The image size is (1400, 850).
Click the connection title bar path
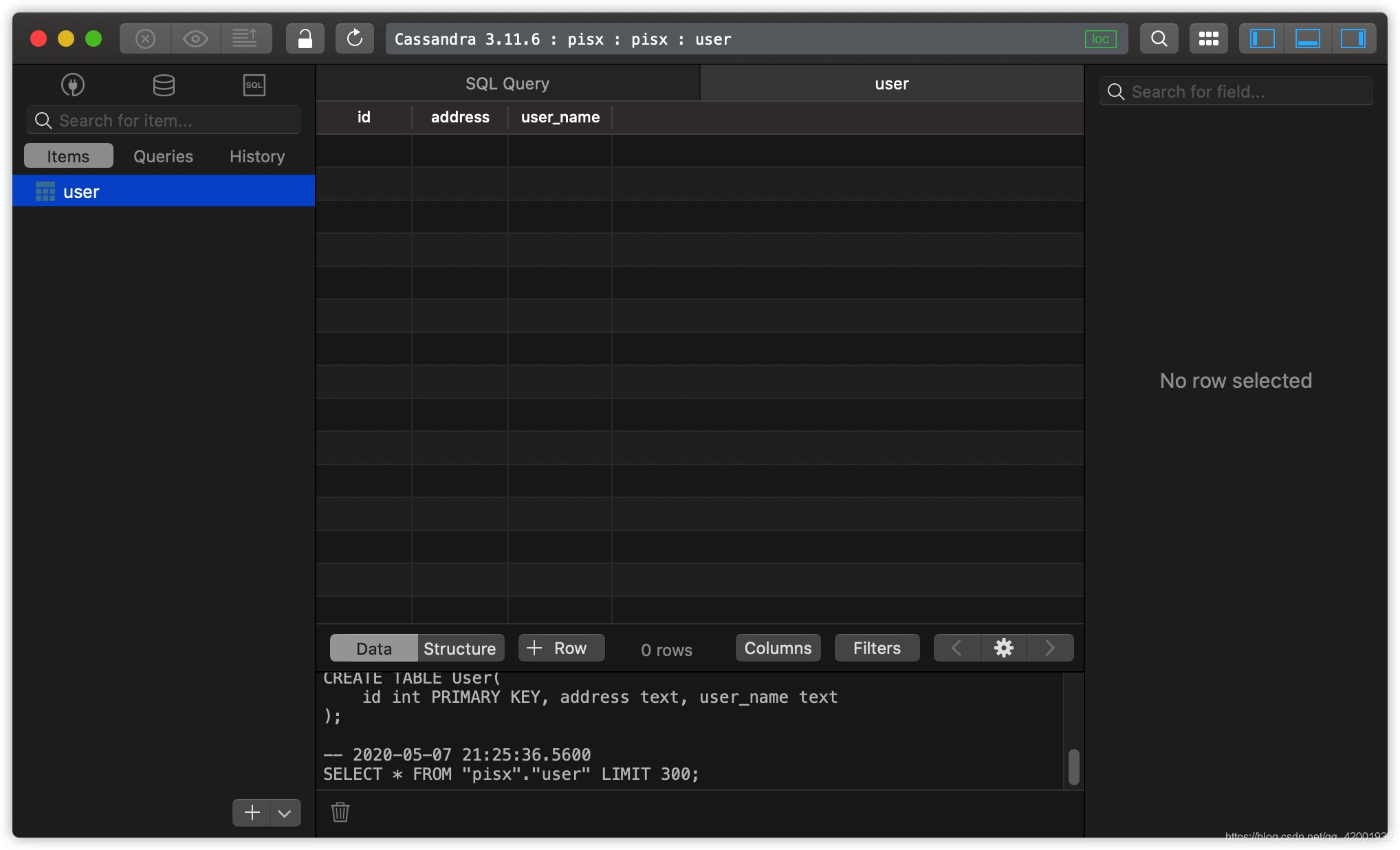[563, 39]
